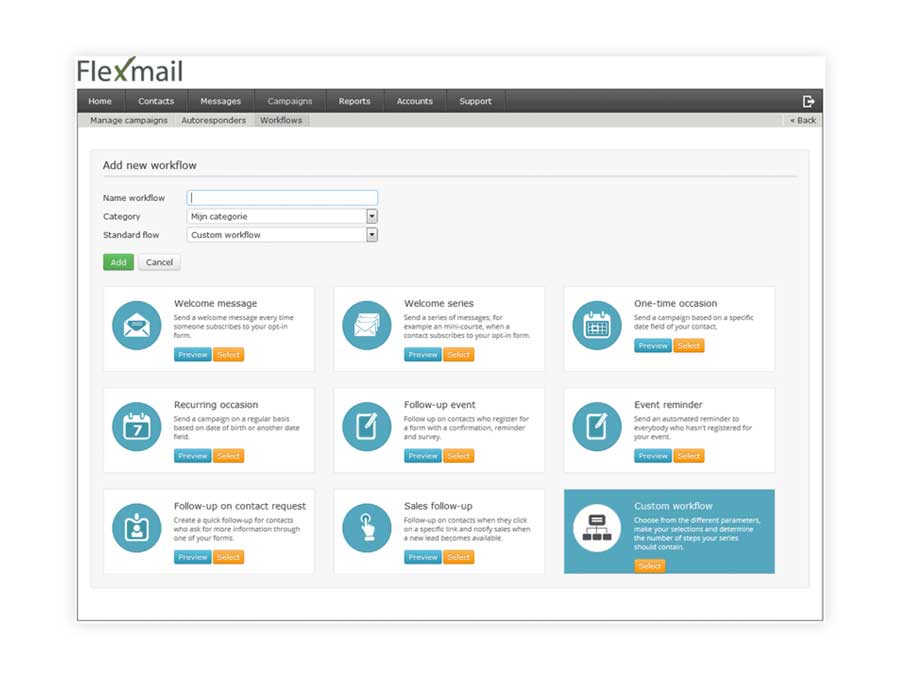Open the Messages menu

(x=220, y=101)
